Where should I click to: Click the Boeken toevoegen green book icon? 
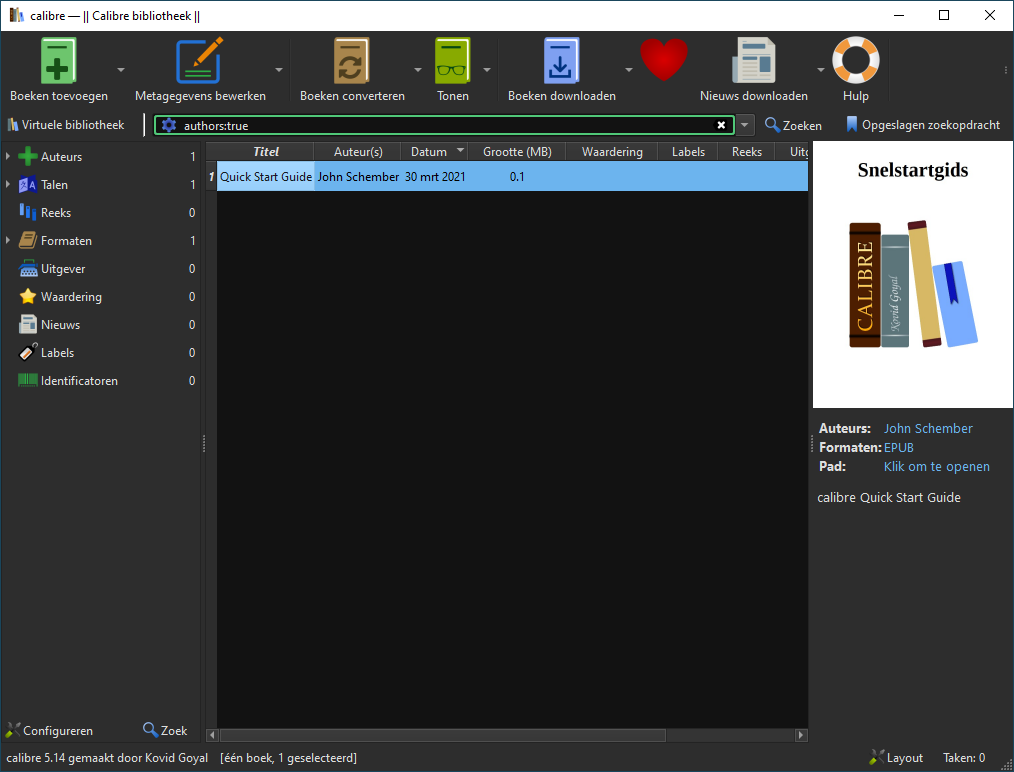(58, 61)
